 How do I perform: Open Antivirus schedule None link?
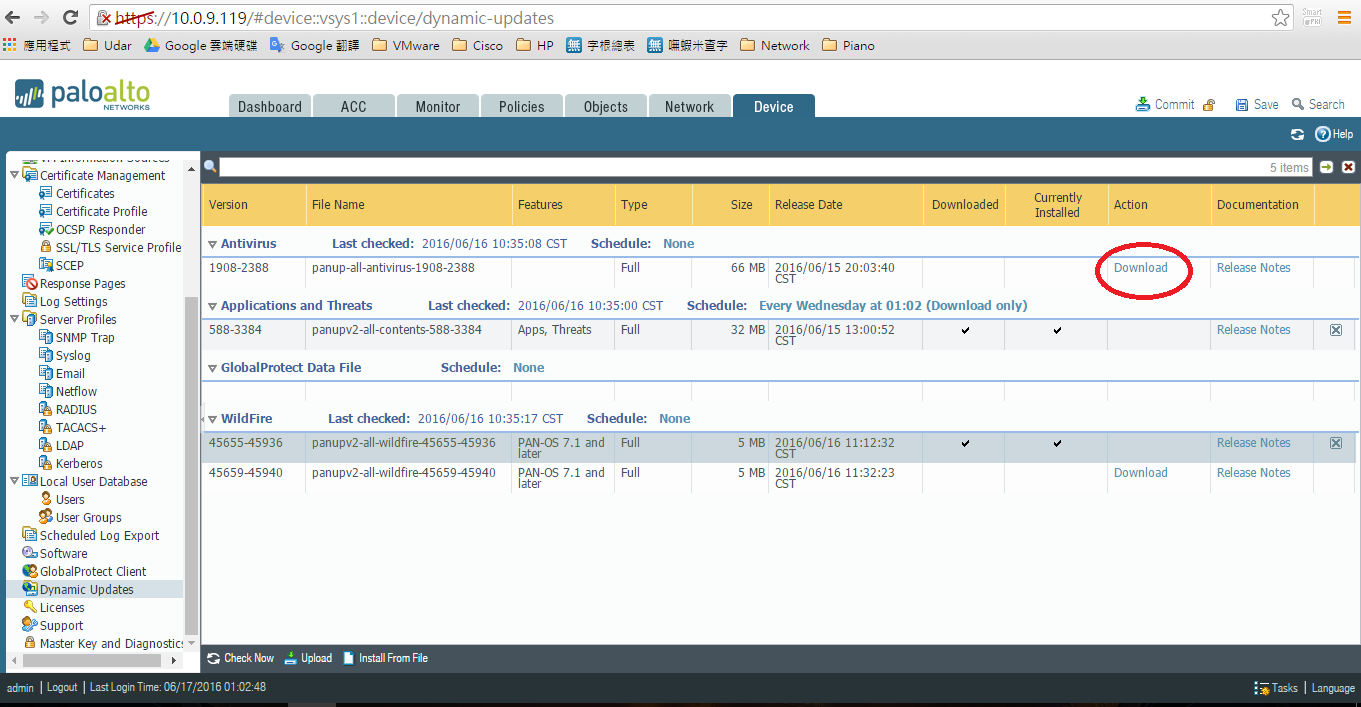[679, 244]
